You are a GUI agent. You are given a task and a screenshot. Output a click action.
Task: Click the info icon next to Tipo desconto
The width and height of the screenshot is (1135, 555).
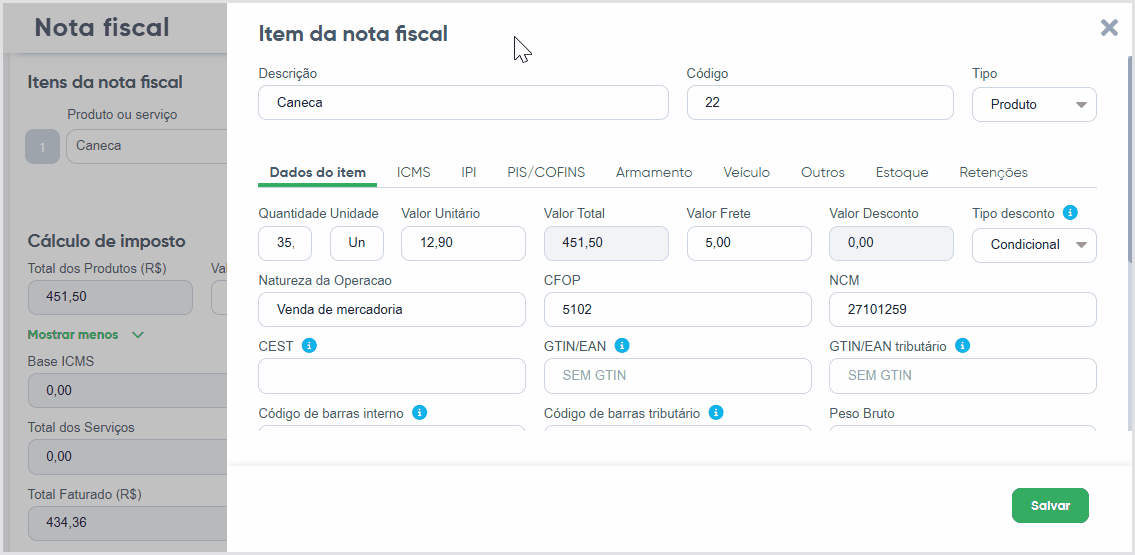(1070, 213)
